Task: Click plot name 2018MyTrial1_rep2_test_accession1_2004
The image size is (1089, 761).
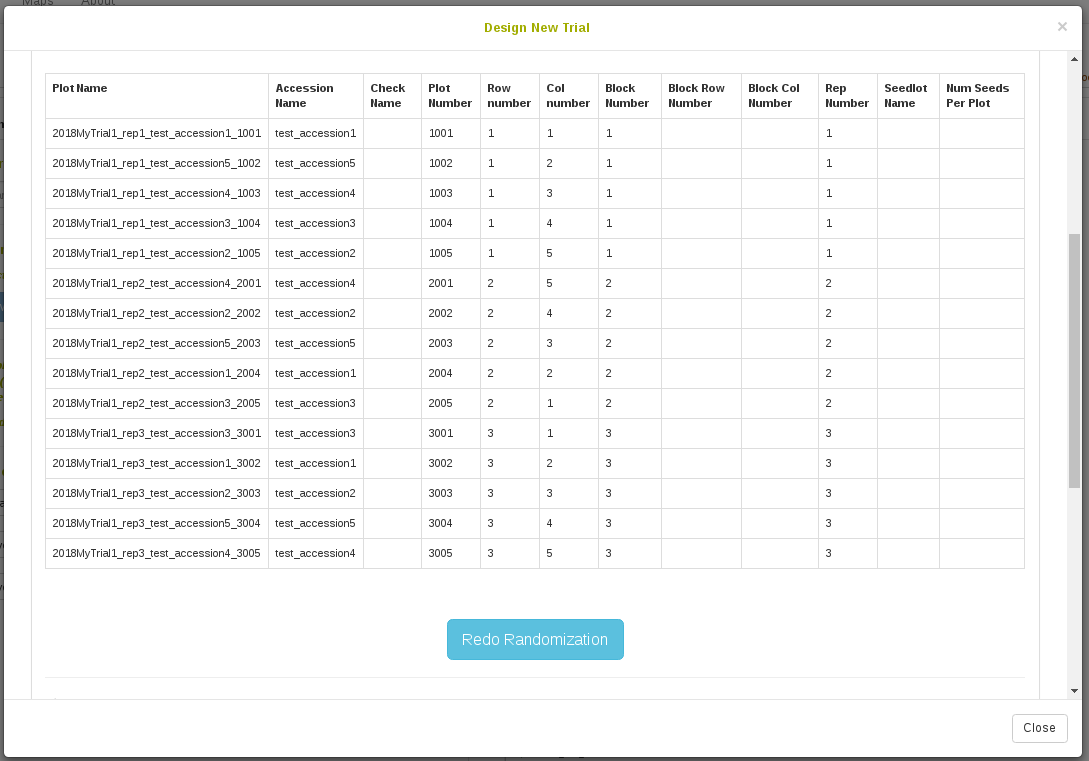Action: 156,373
